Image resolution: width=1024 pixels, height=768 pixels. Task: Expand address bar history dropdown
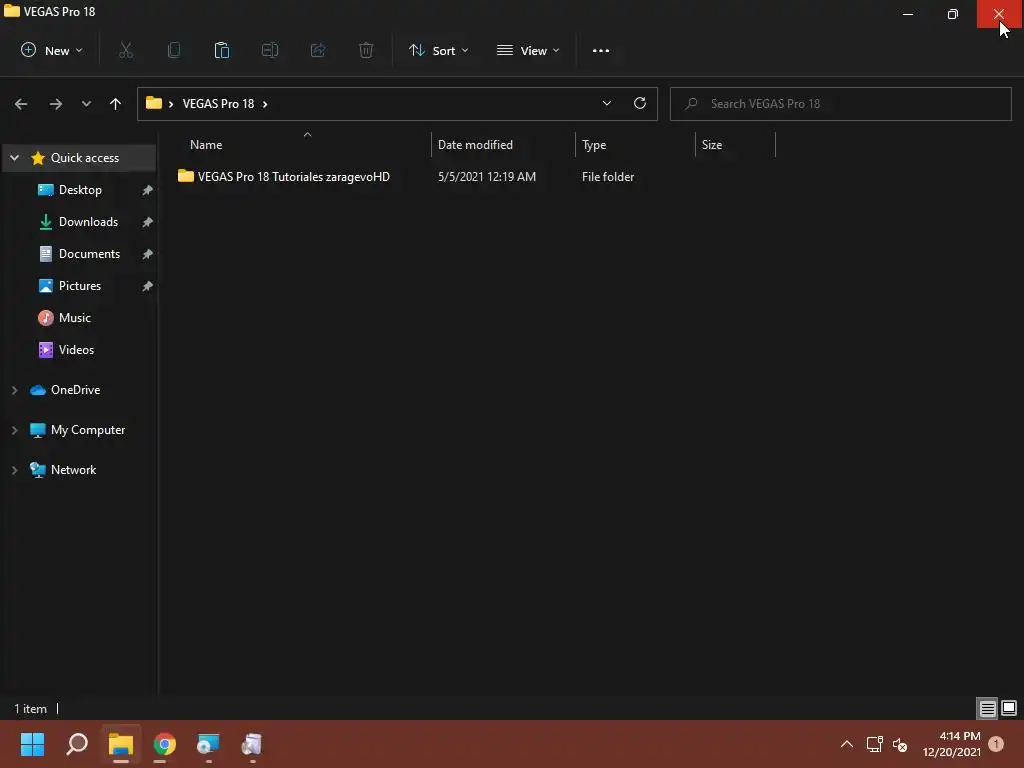(x=607, y=103)
